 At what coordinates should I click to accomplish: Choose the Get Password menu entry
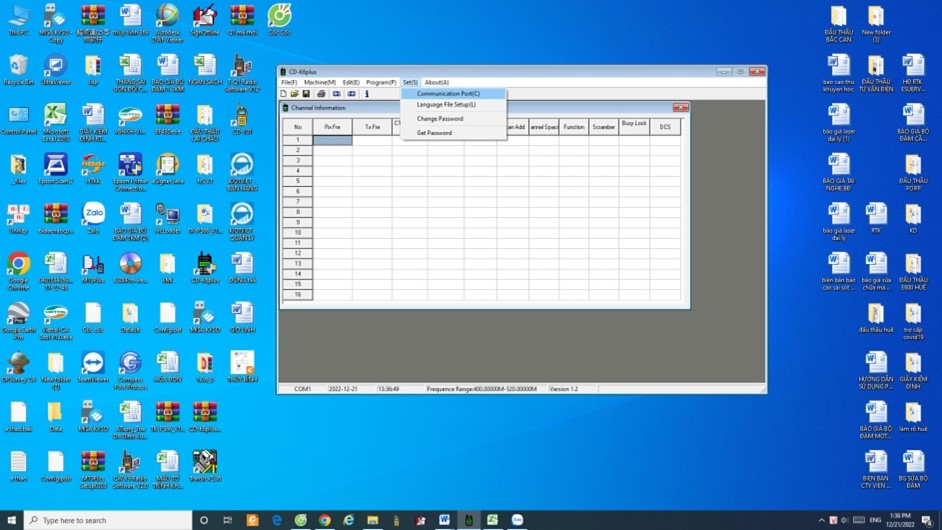(434, 133)
